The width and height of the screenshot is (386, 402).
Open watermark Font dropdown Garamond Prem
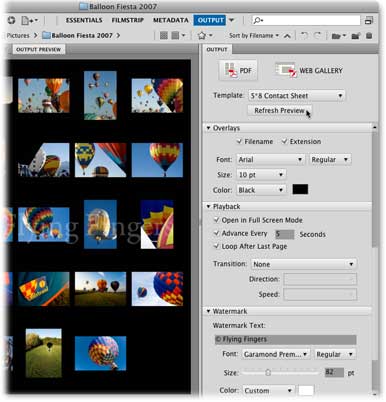[x=276, y=354]
